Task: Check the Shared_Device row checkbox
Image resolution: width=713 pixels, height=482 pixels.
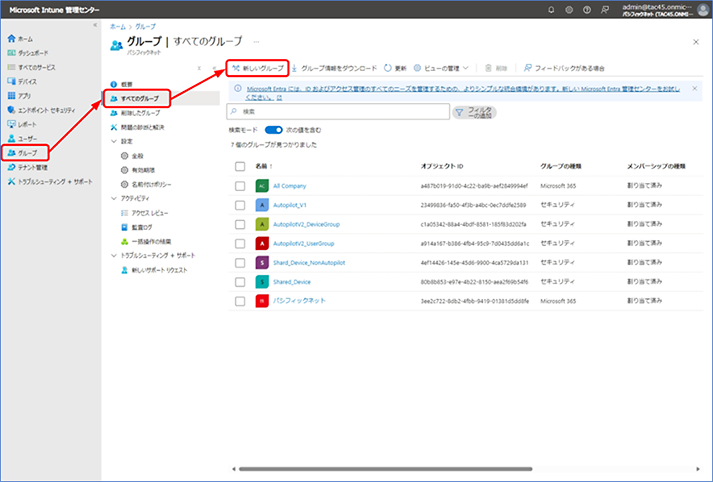Action: click(x=240, y=282)
